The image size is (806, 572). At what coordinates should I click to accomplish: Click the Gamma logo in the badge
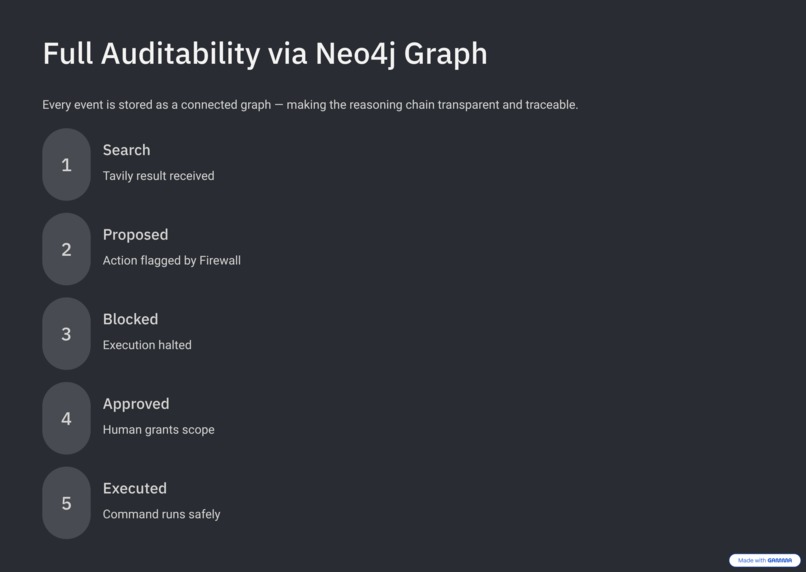click(x=779, y=560)
